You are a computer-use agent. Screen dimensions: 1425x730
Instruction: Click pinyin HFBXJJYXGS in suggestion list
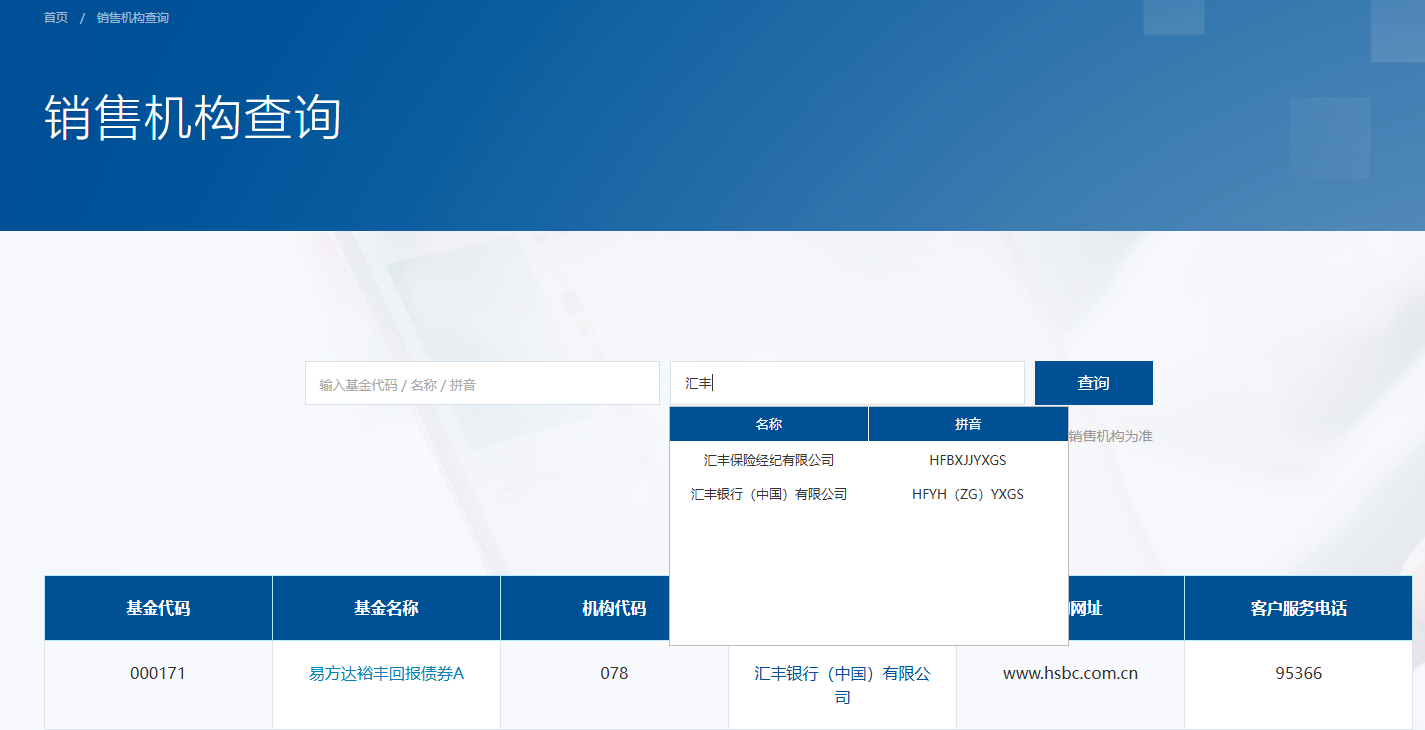968,460
